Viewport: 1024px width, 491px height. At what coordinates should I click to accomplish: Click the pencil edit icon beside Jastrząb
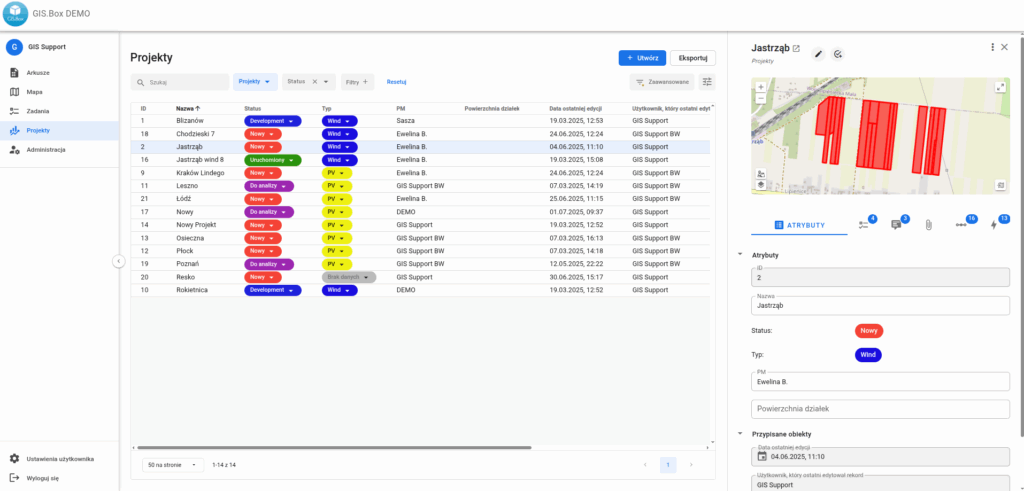[x=817, y=53]
